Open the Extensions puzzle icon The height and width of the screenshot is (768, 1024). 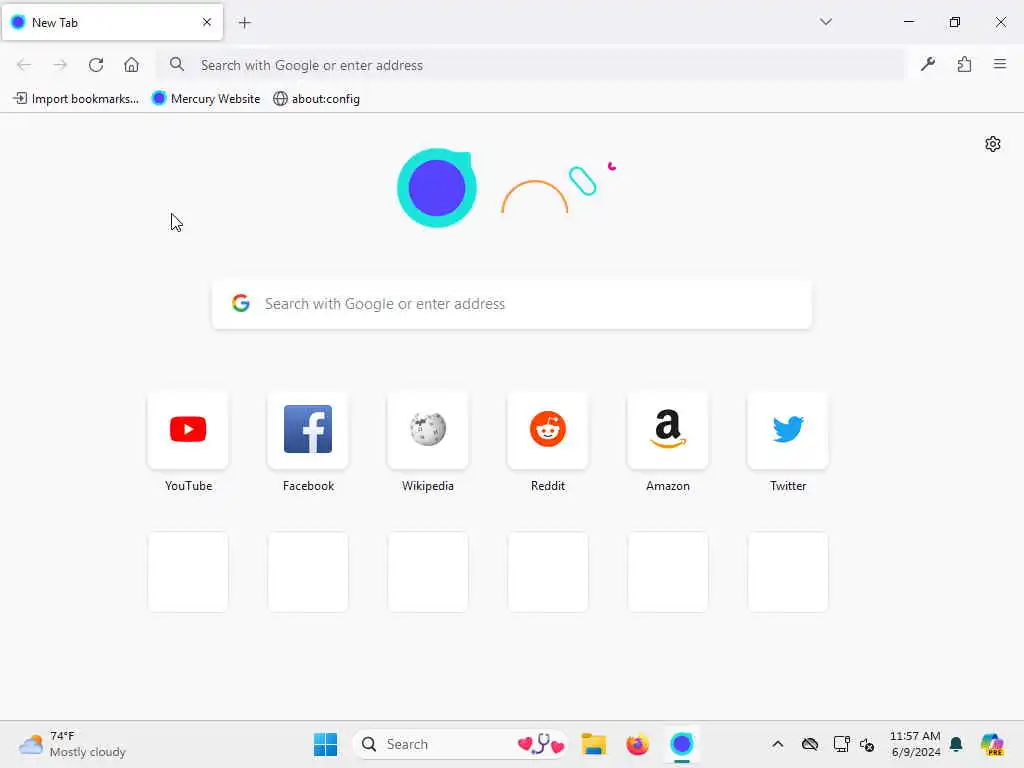pyautogui.click(x=964, y=64)
